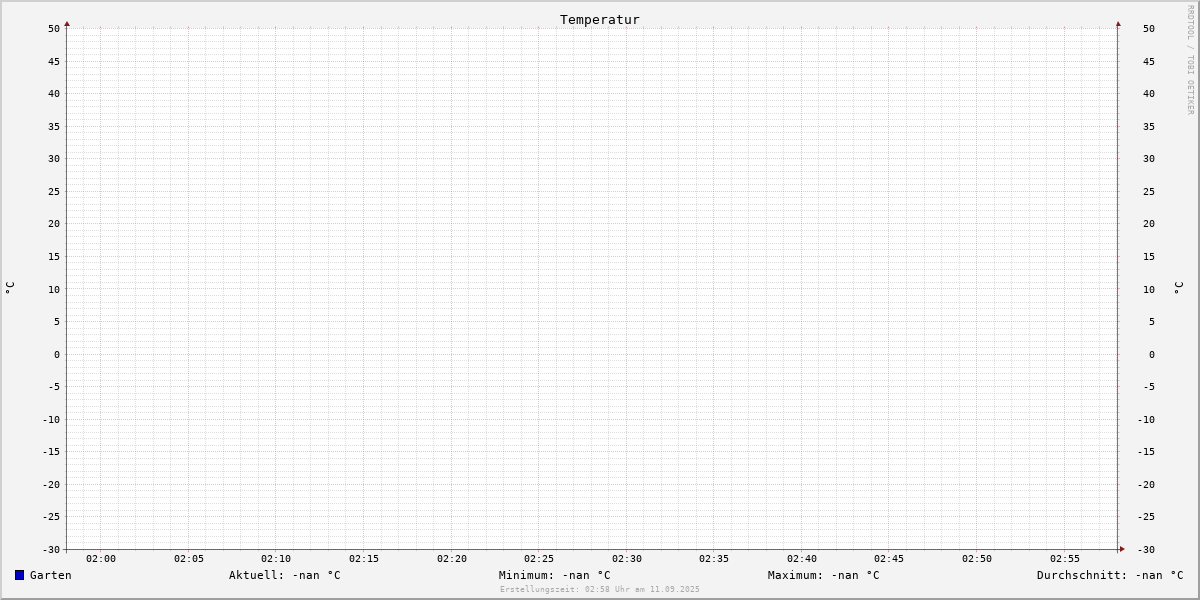Click the left axis 50 value label
Image resolution: width=1200 pixels, height=600 pixels.
pyautogui.click(x=54, y=29)
